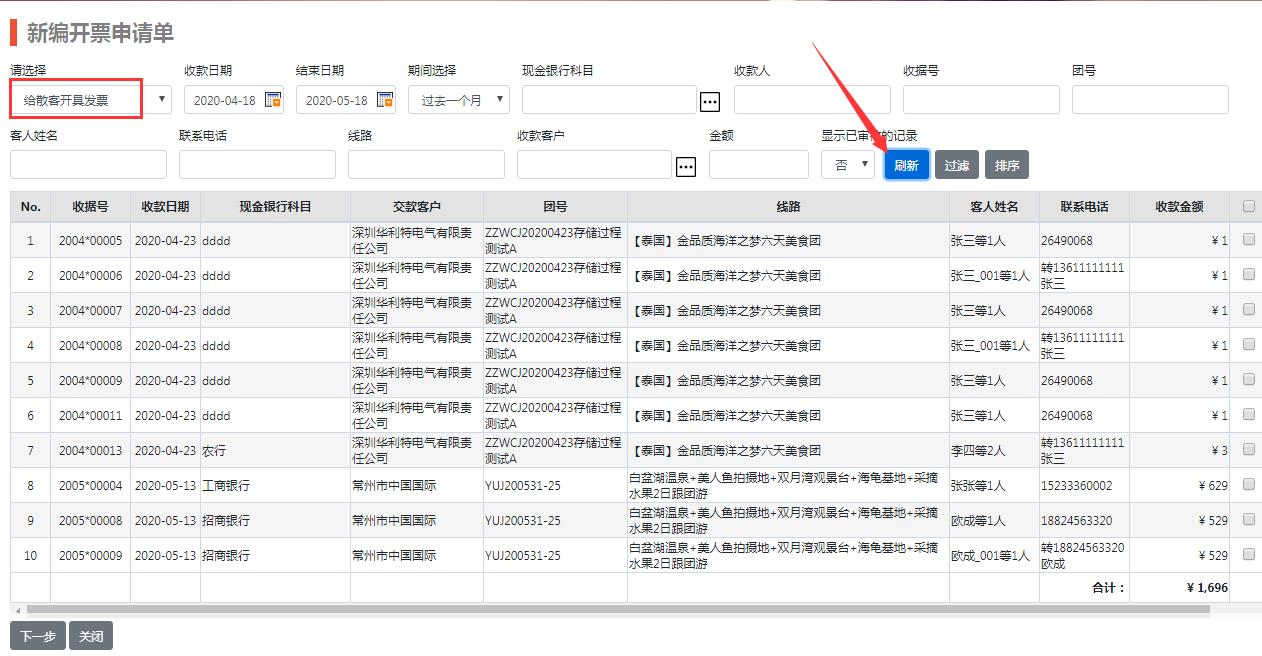
Task: Check the box for row 8
Action: (1248, 485)
